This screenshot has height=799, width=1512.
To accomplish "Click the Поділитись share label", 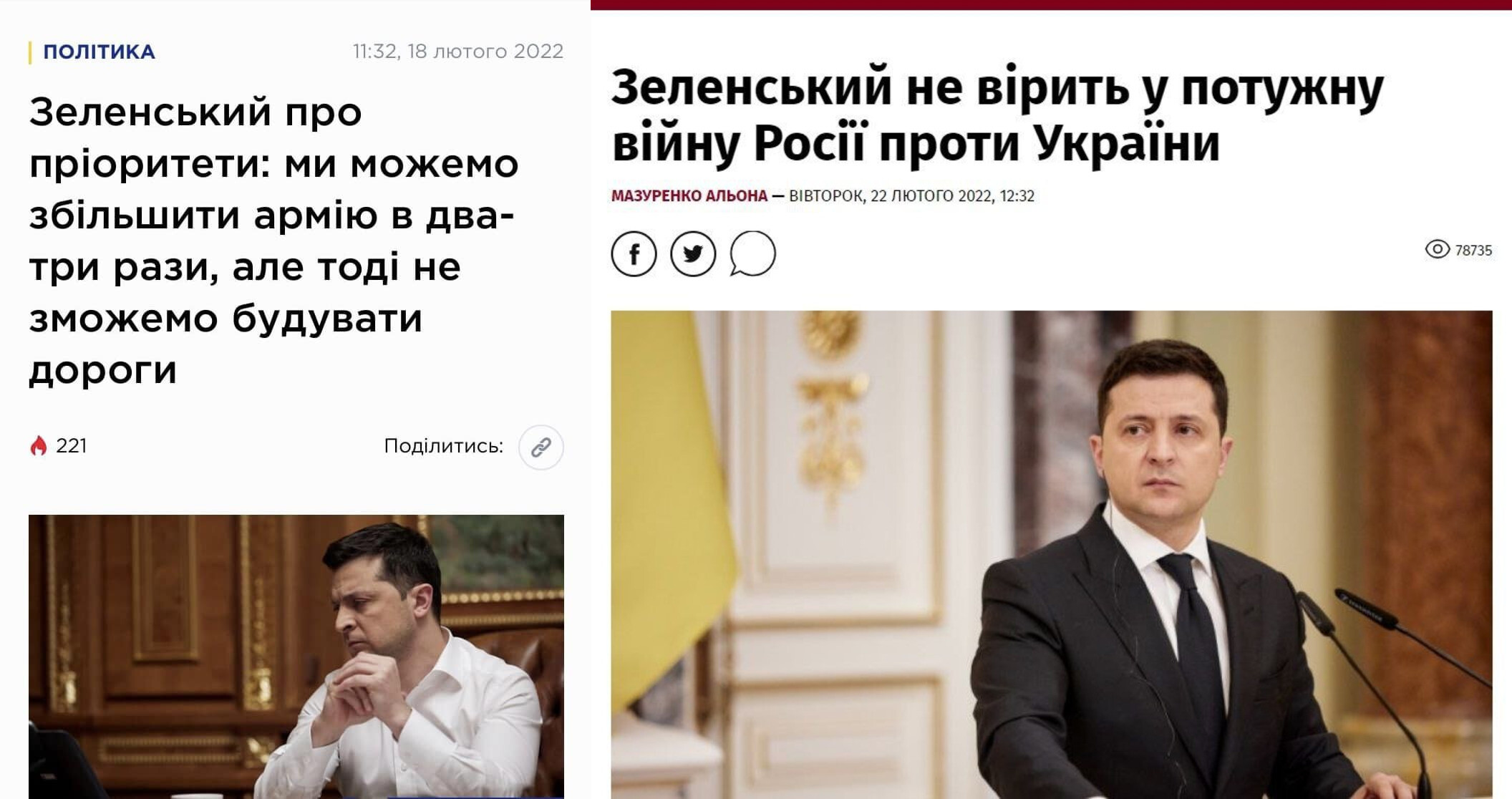I will pos(444,446).
